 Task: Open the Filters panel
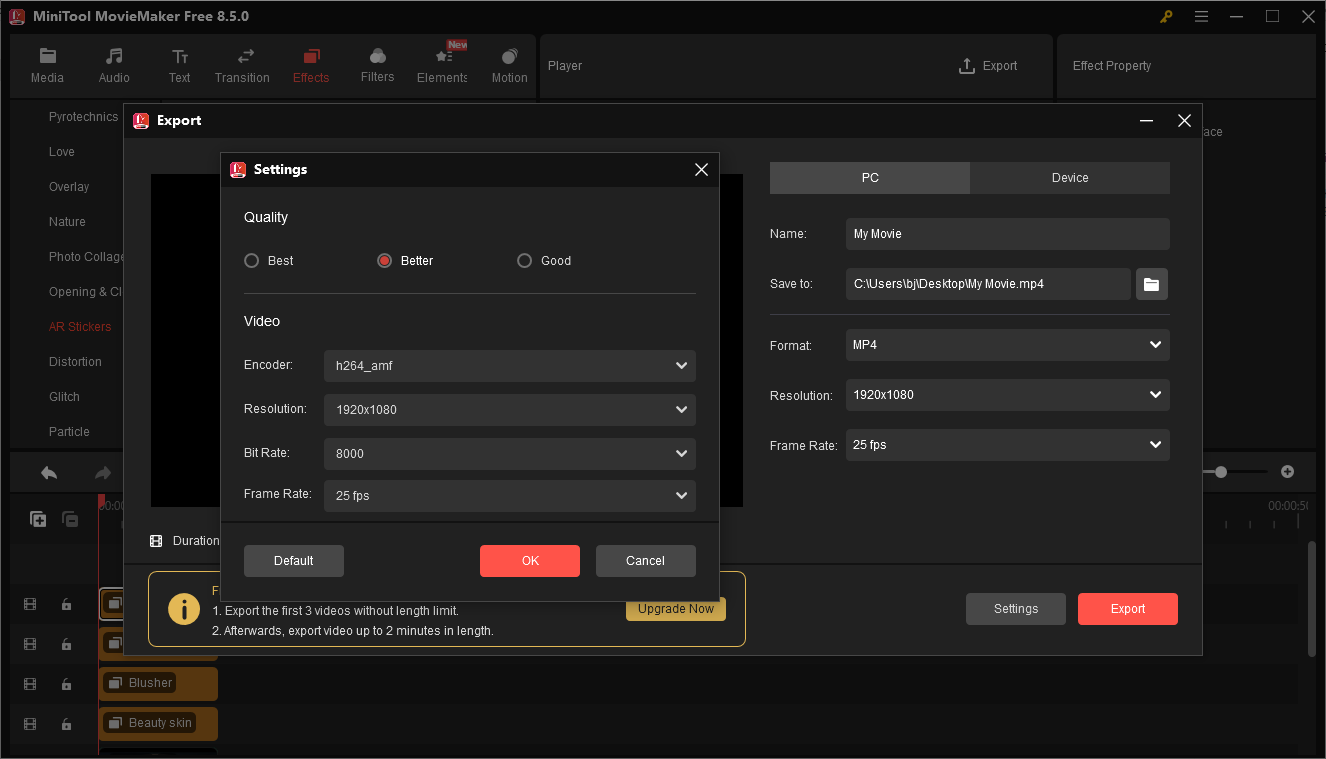point(377,65)
